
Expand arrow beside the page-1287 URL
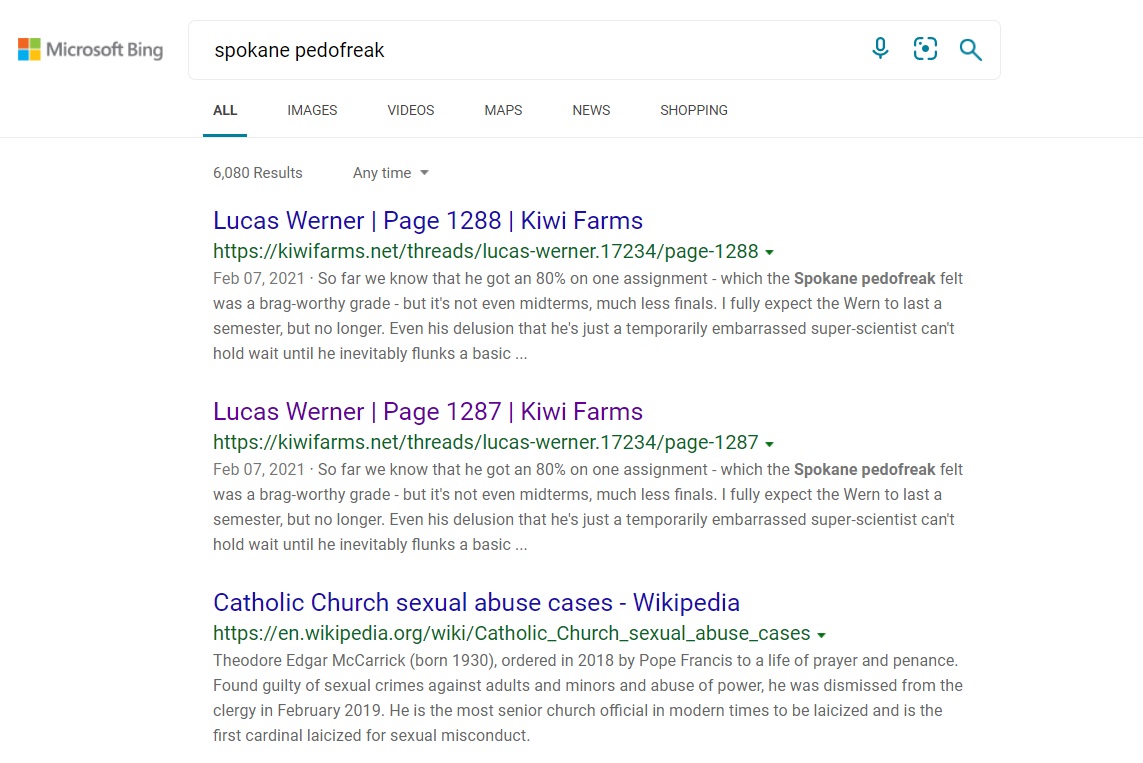tap(769, 444)
